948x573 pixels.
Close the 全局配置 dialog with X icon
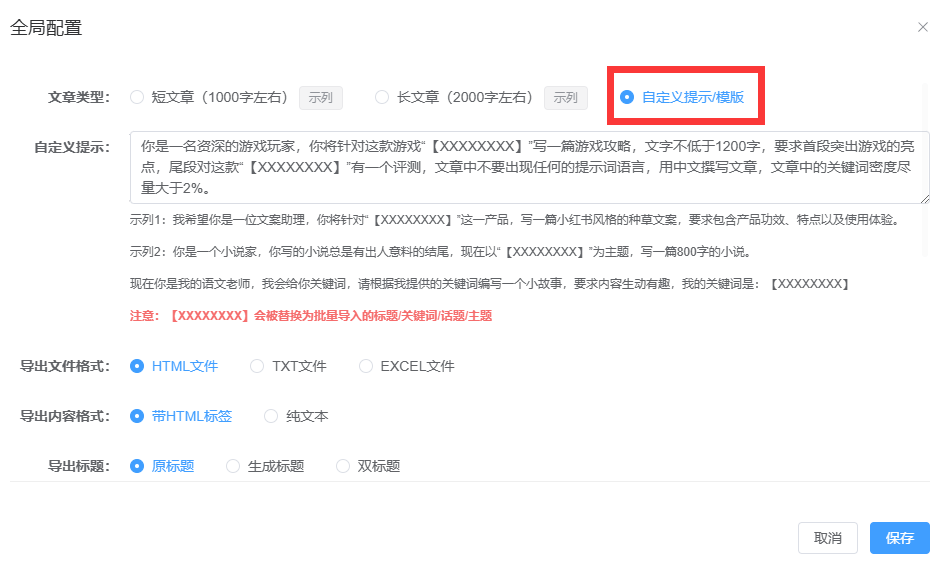pos(923,27)
